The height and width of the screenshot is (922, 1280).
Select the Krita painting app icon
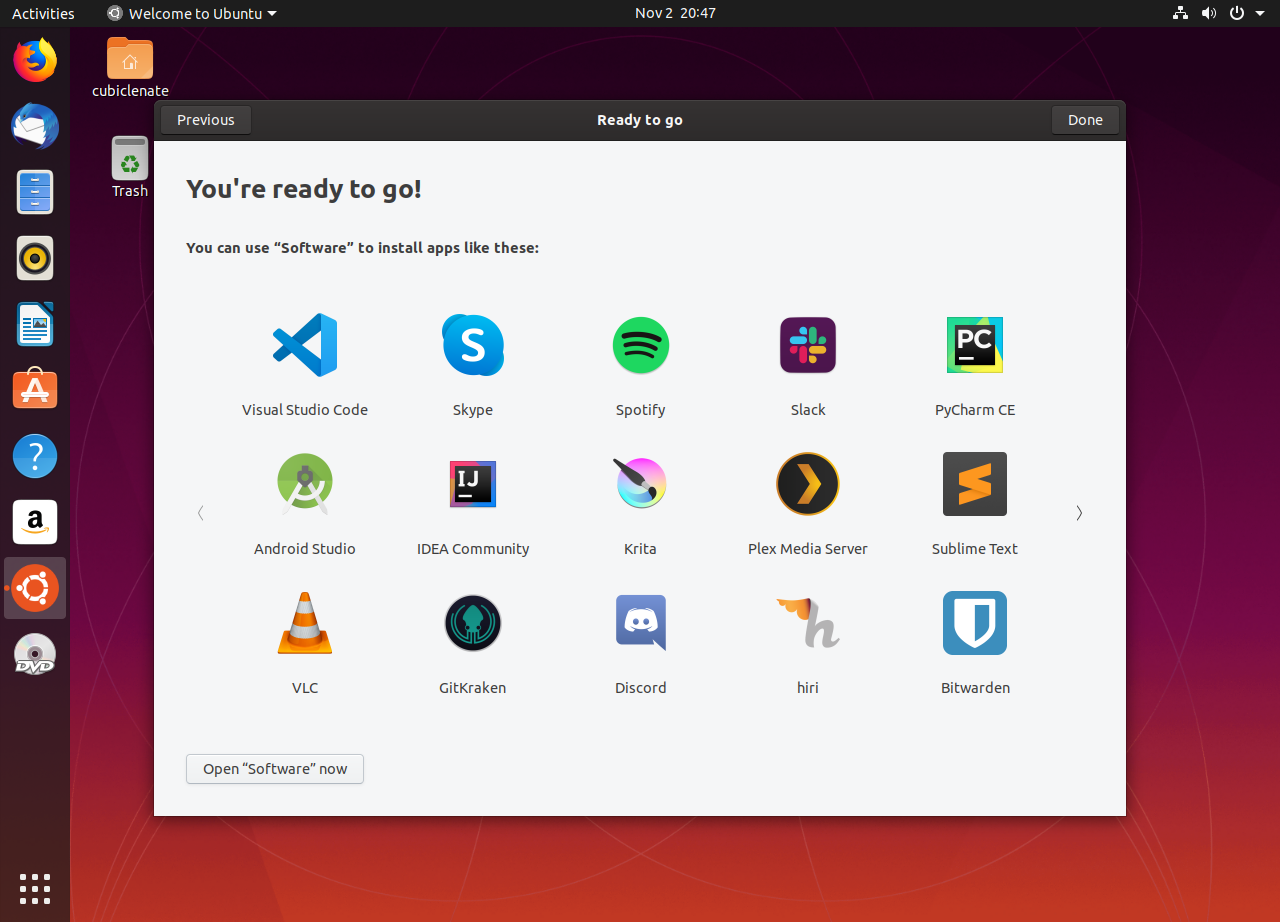[x=640, y=484]
